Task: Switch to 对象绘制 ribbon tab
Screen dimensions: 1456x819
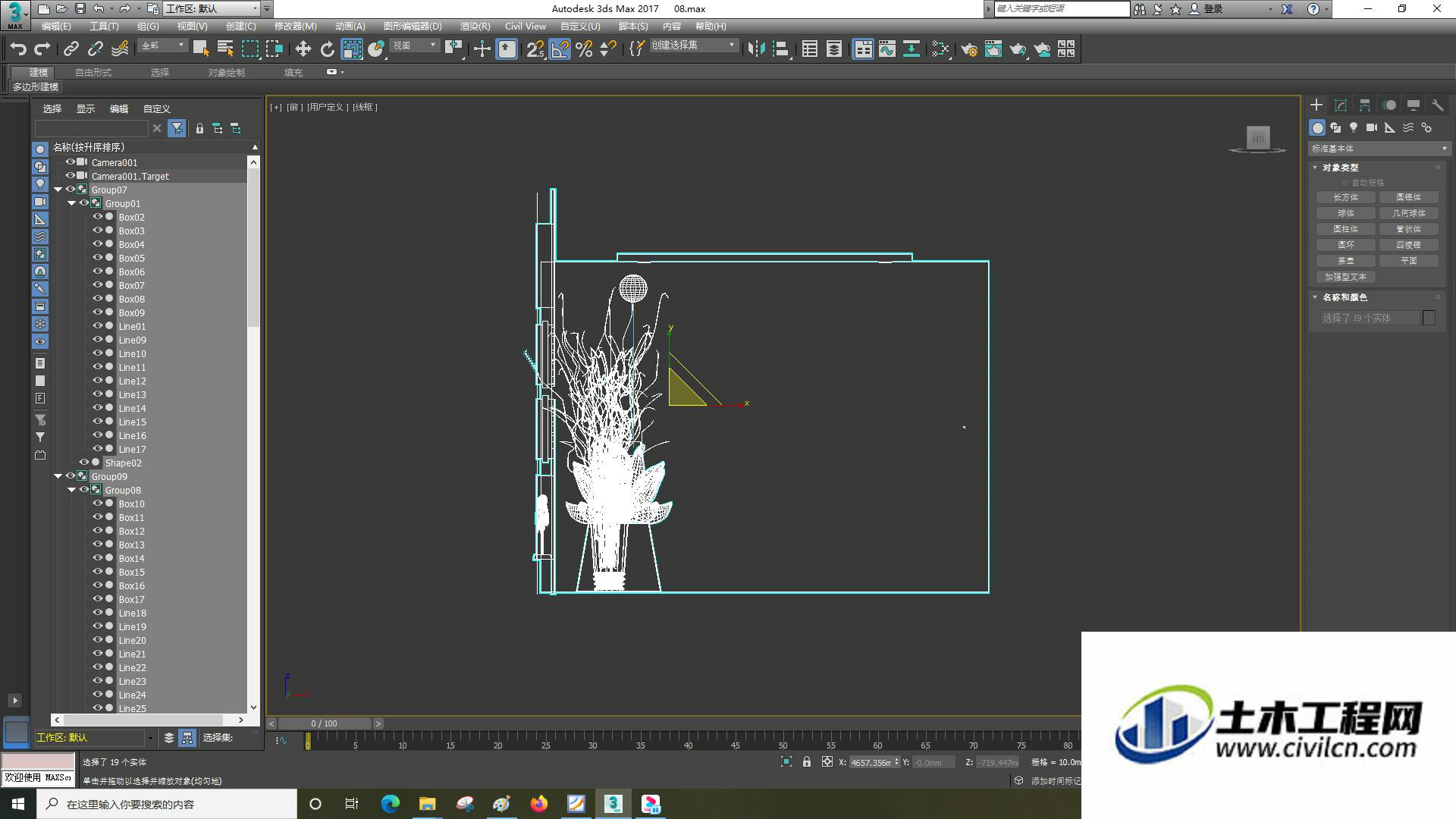Action: [x=227, y=72]
